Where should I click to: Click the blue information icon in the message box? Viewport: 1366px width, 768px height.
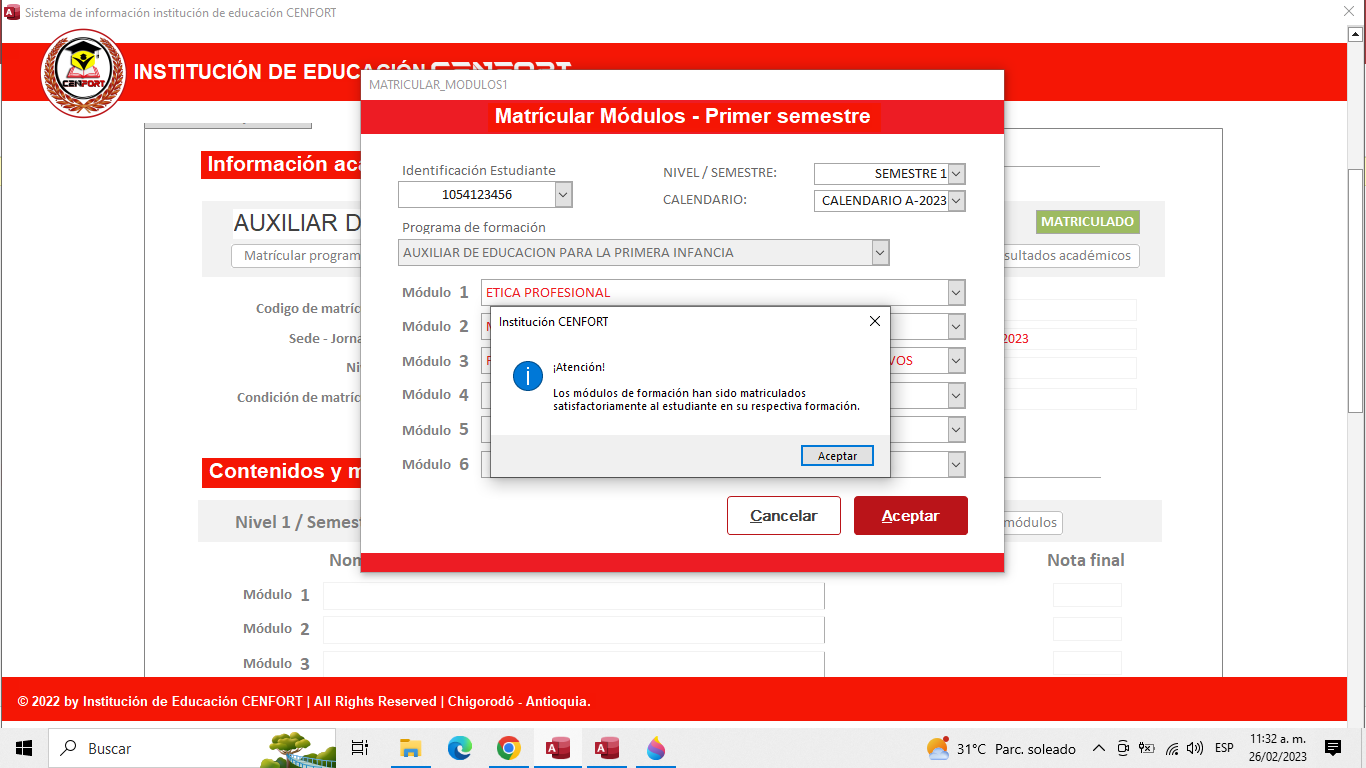pos(527,376)
